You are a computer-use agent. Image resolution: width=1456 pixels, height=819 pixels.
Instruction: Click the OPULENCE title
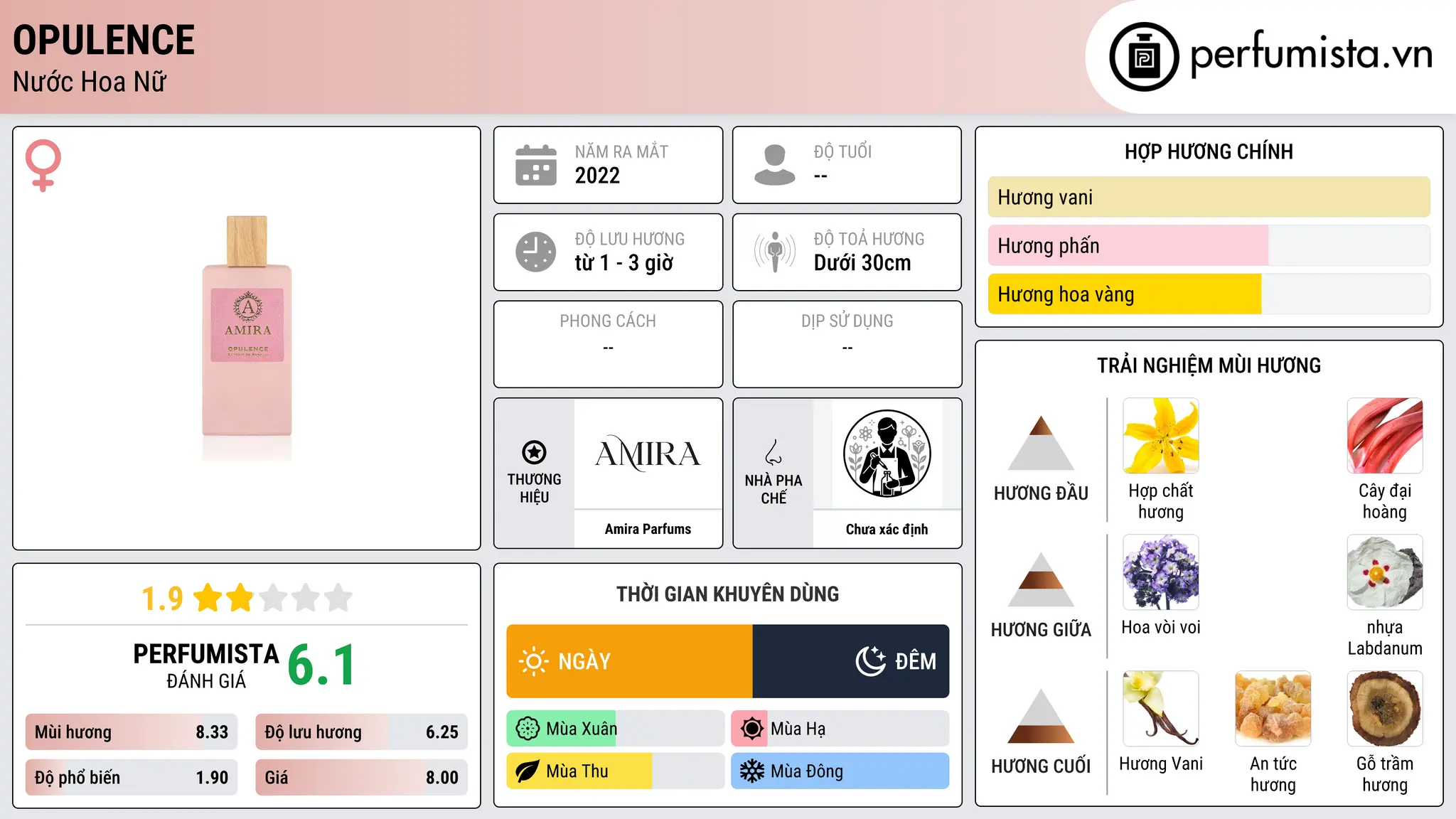pyautogui.click(x=104, y=40)
